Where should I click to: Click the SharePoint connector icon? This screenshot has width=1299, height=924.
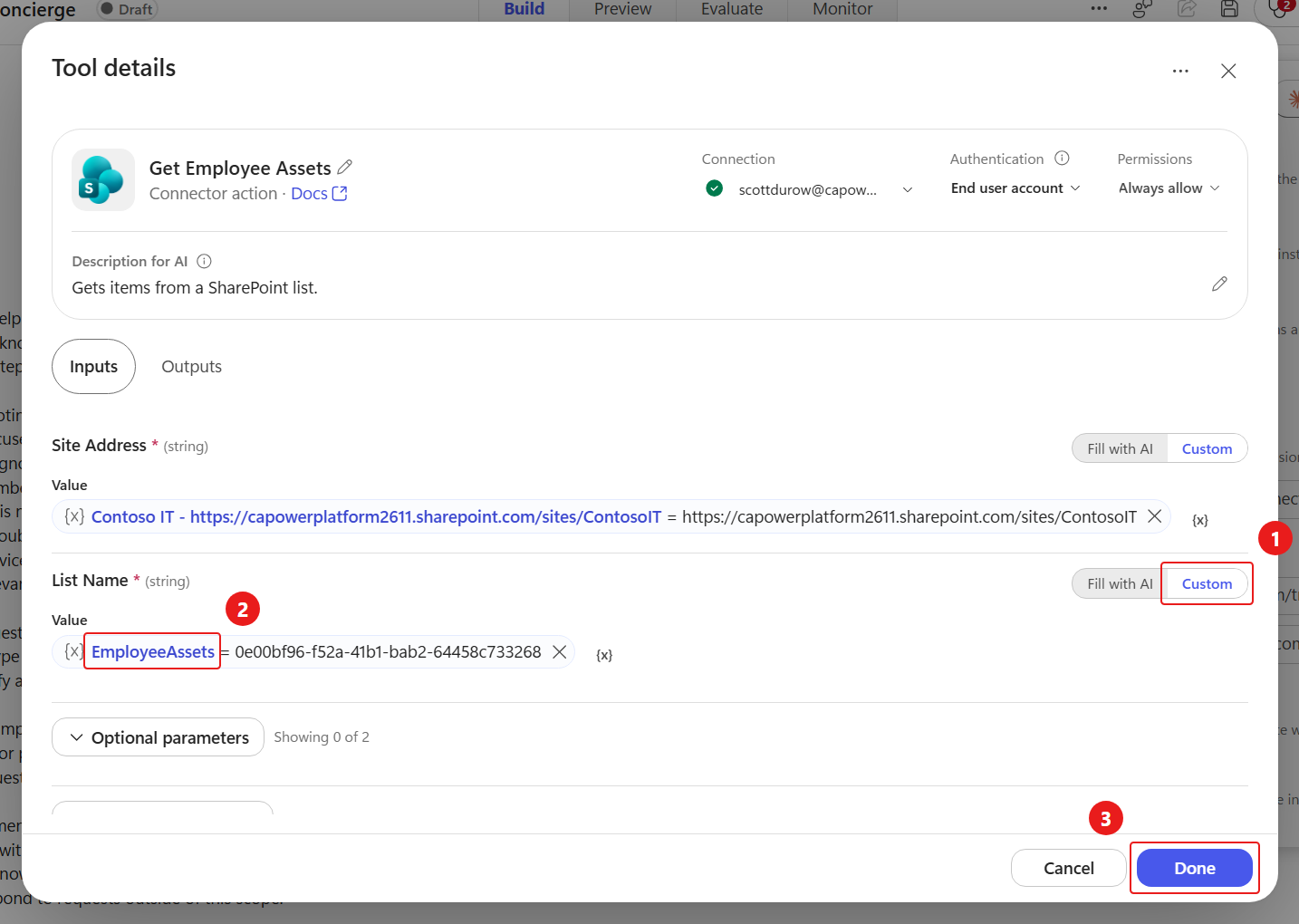103,179
